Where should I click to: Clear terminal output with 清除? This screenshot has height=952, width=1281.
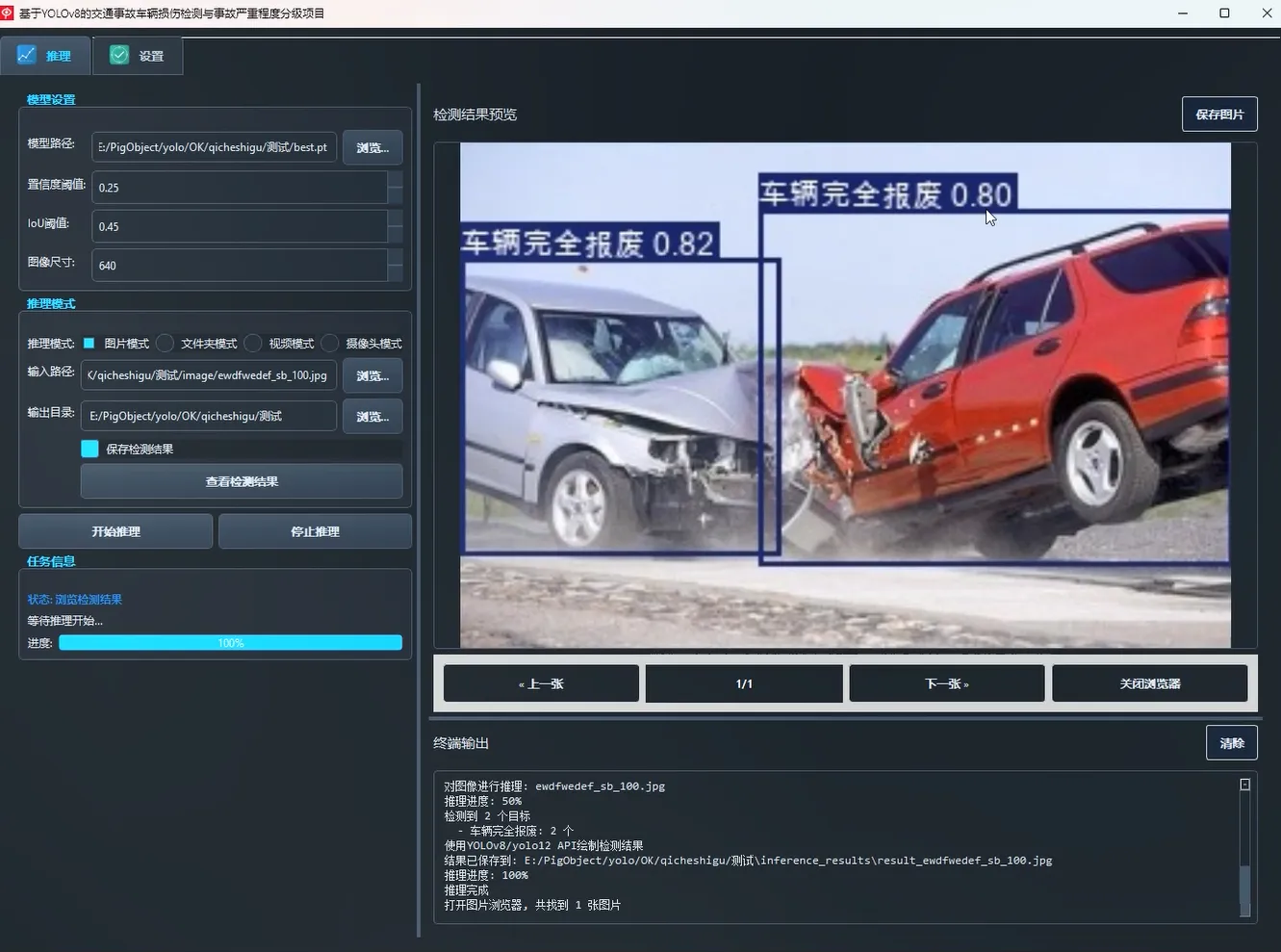[1232, 743]
